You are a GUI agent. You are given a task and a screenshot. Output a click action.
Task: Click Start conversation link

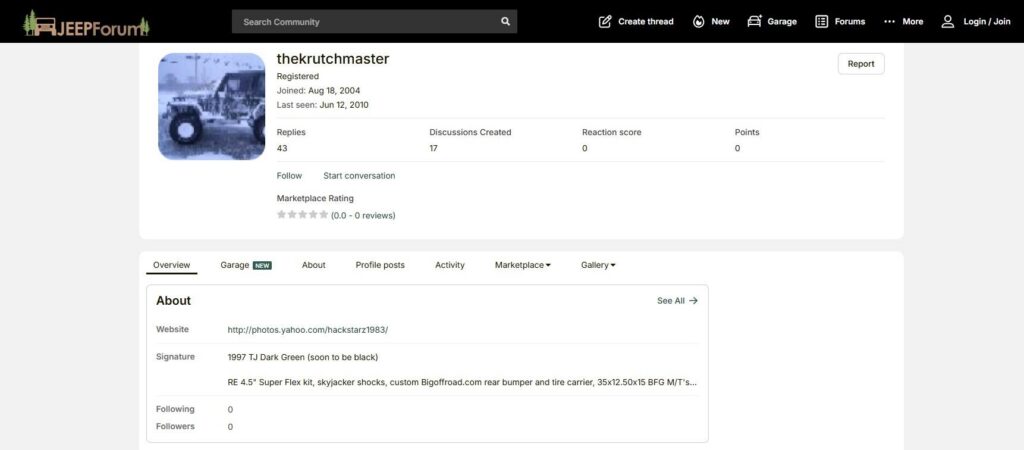point(359,176)
